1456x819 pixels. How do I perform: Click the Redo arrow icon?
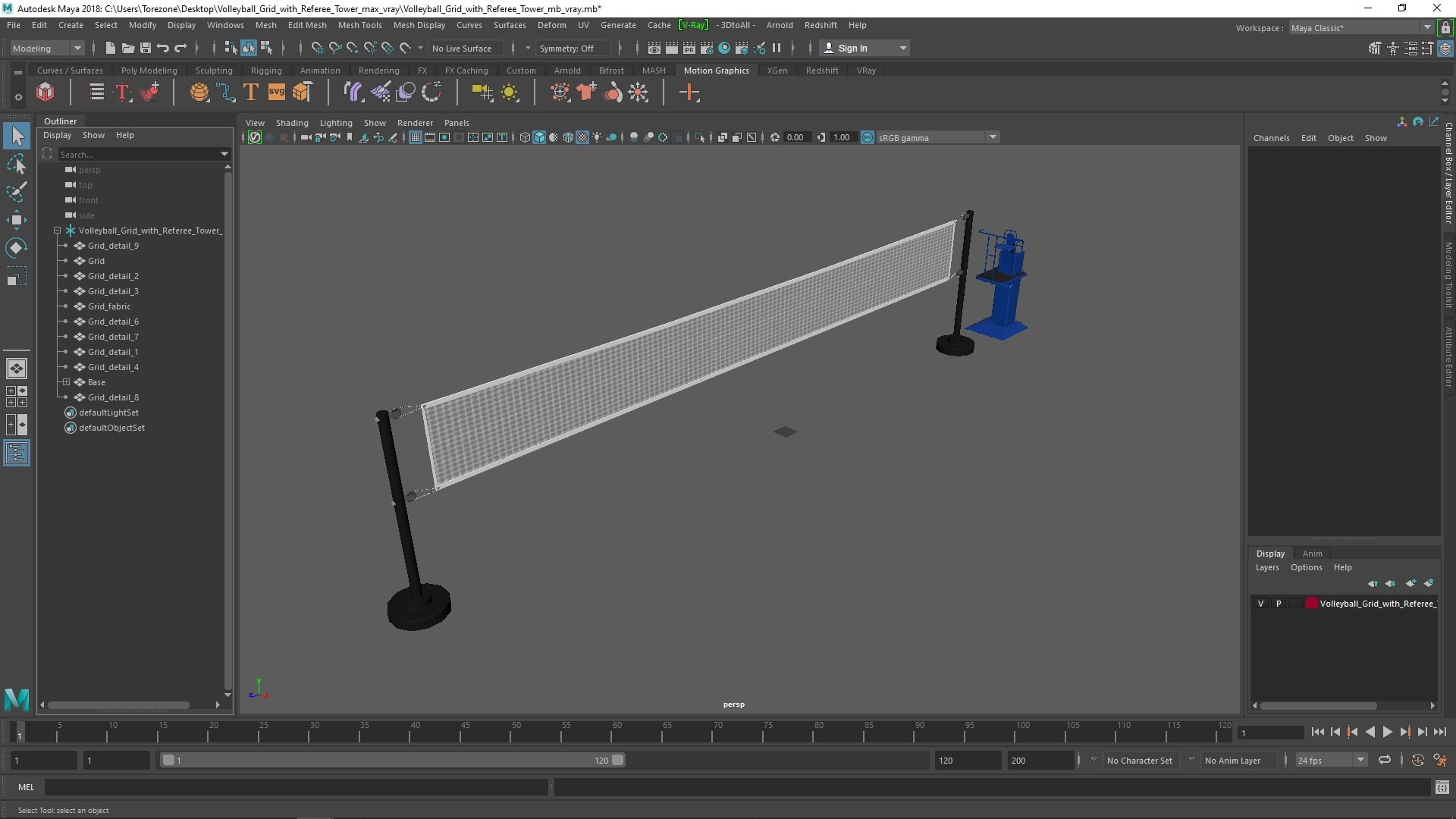[180, 48]
